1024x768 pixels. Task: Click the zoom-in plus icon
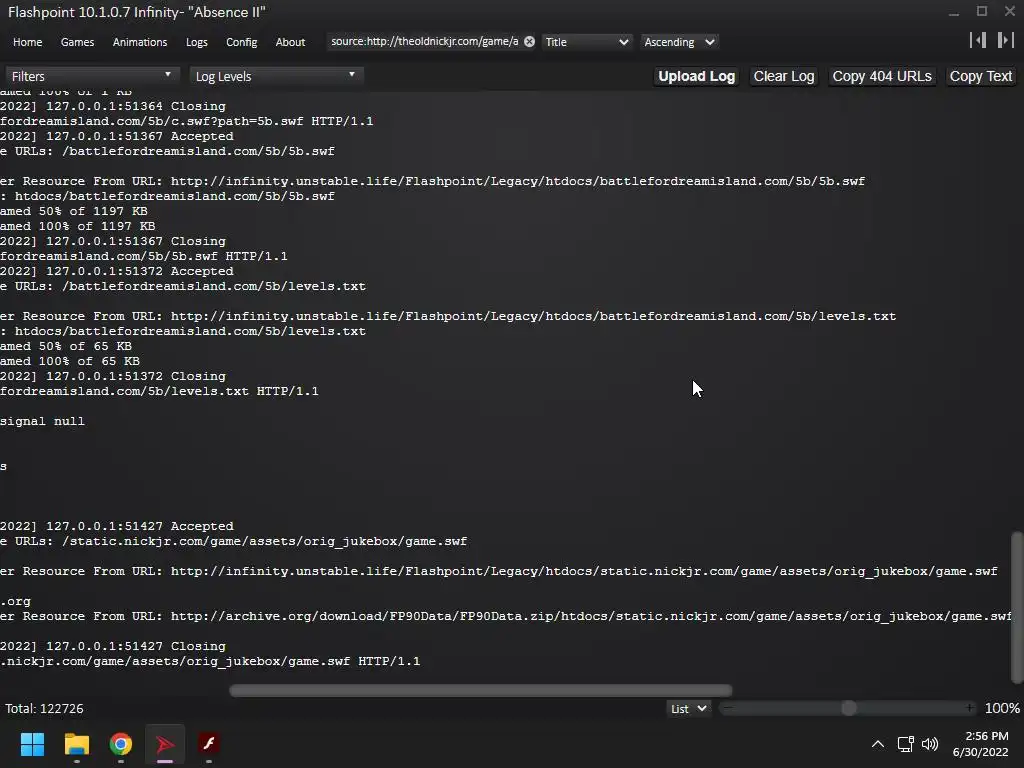tap(970, 709)
